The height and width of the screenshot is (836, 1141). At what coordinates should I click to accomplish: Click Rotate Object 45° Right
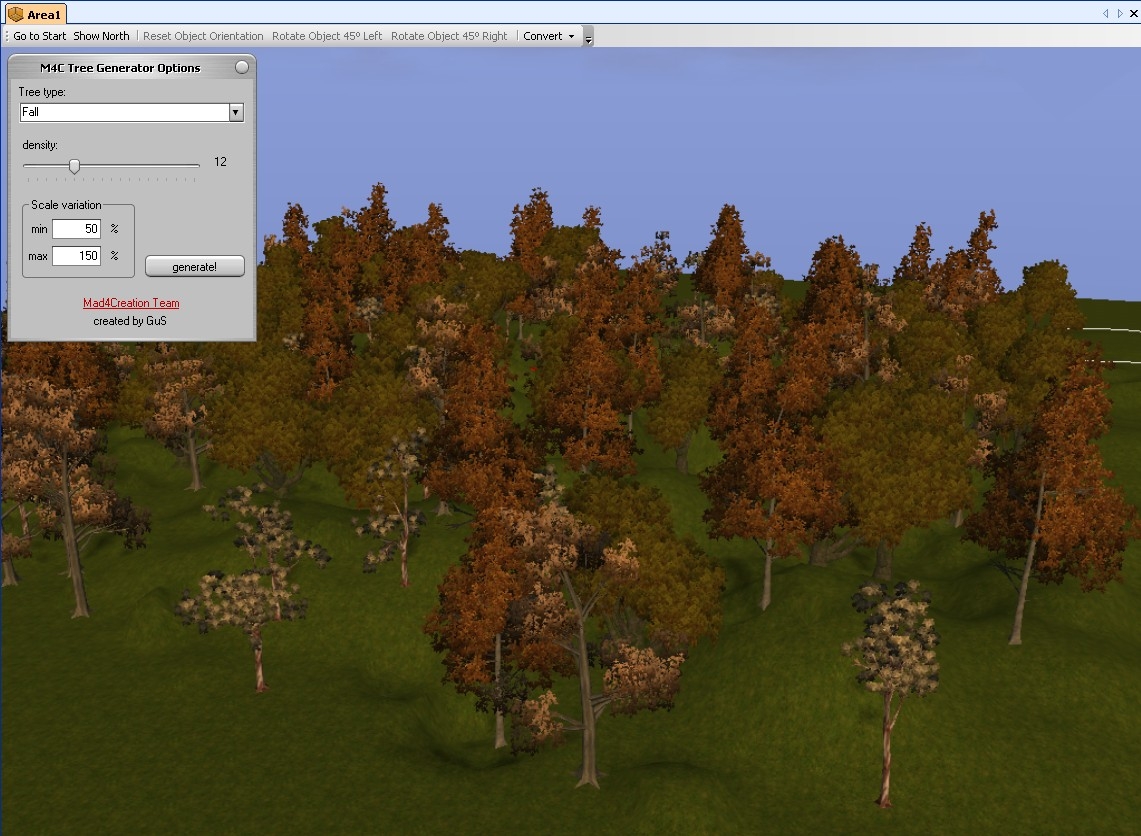pos(449,36)
